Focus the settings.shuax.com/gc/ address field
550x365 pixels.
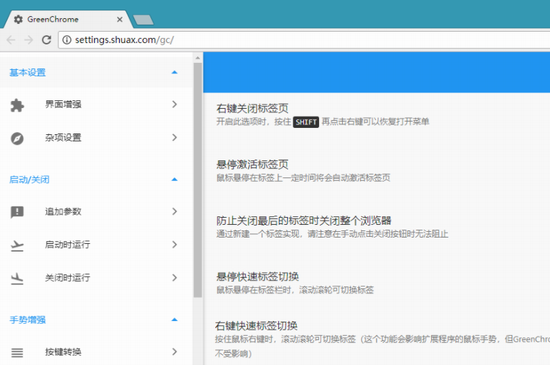[x=304, y=40]
